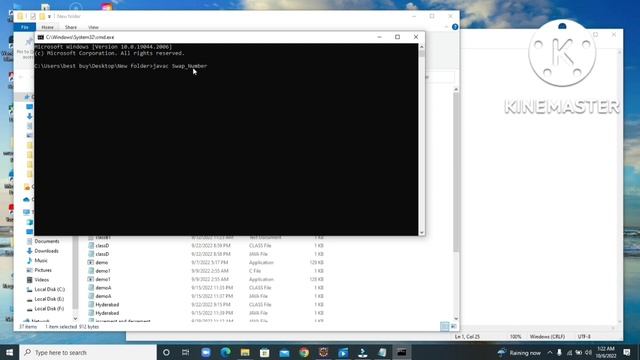Click Ln 1, Col 25 in Notepad status bar
The width and height of the screenshot is (640, 360).
click(467, 337)
